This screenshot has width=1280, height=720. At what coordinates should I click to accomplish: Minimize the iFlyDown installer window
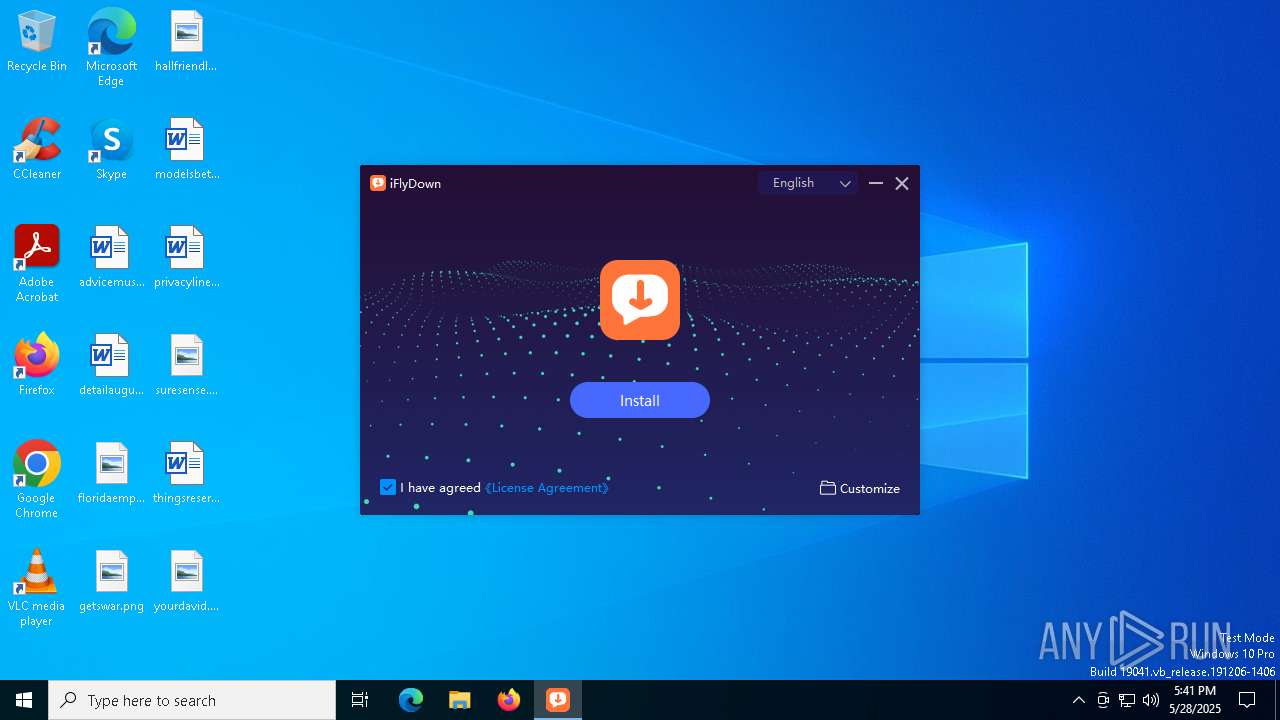tap(876, 183)
